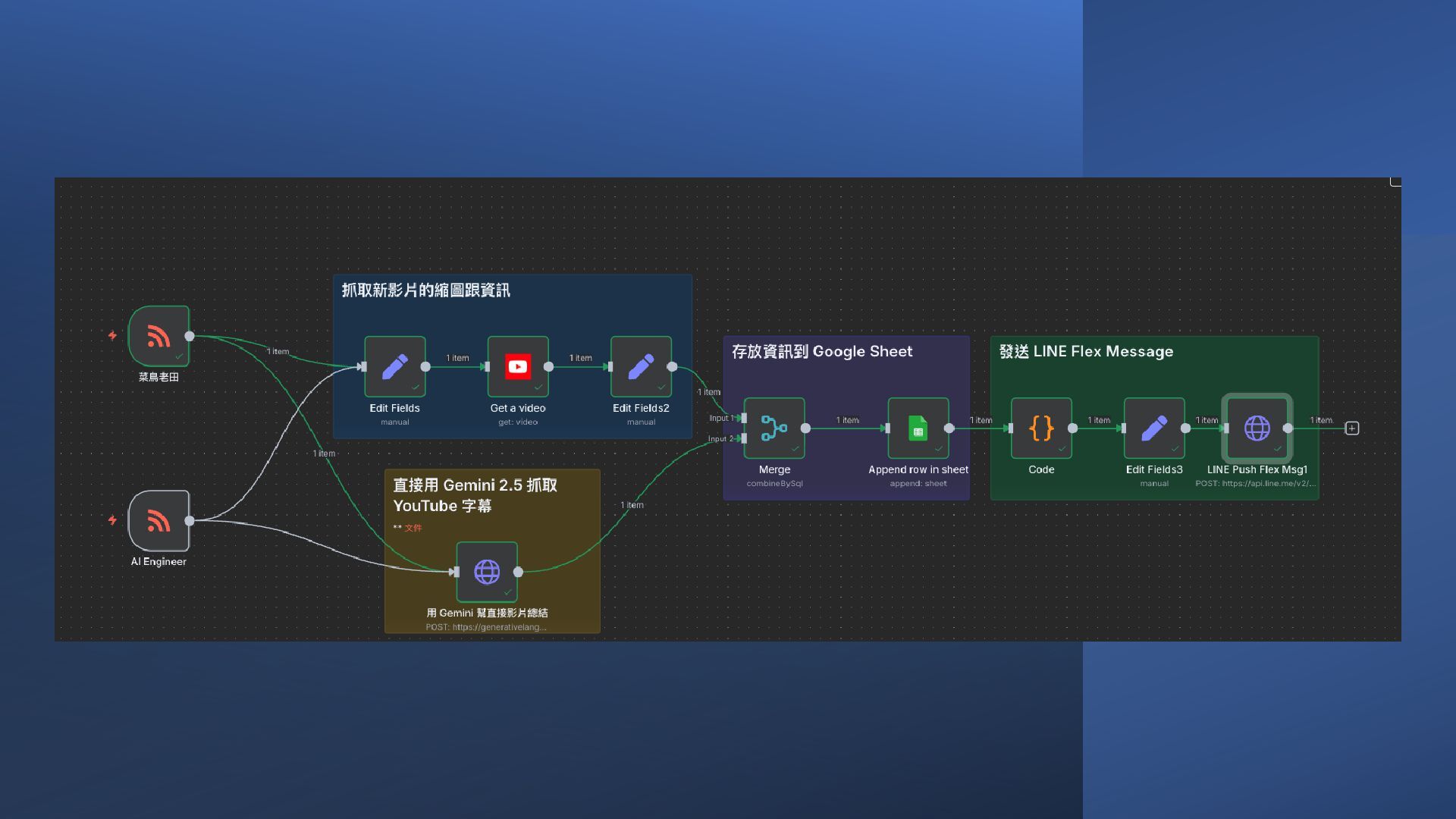This screenshot has height=819, width=1456.
Task: Select LINE Push Flex Msg1 node
Action: click(x=1257, y=428)
